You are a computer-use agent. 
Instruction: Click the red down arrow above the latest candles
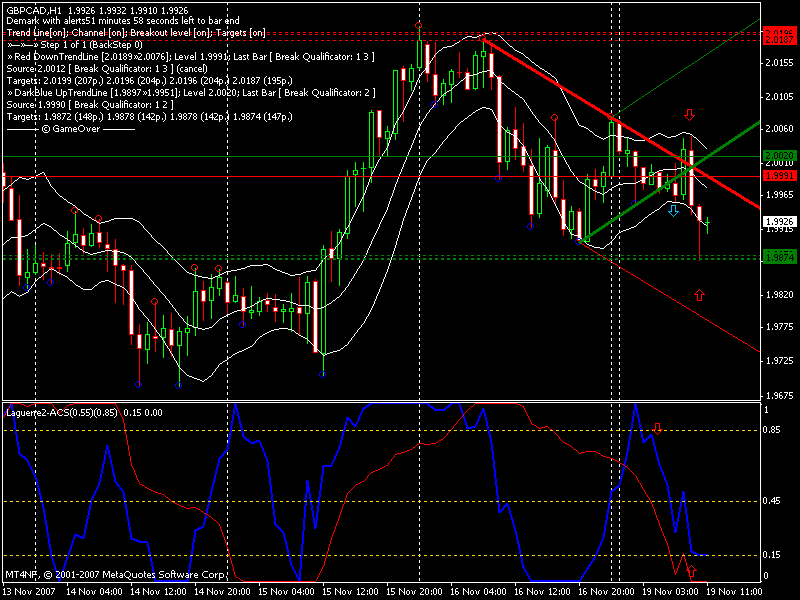[x=689, y=116]
